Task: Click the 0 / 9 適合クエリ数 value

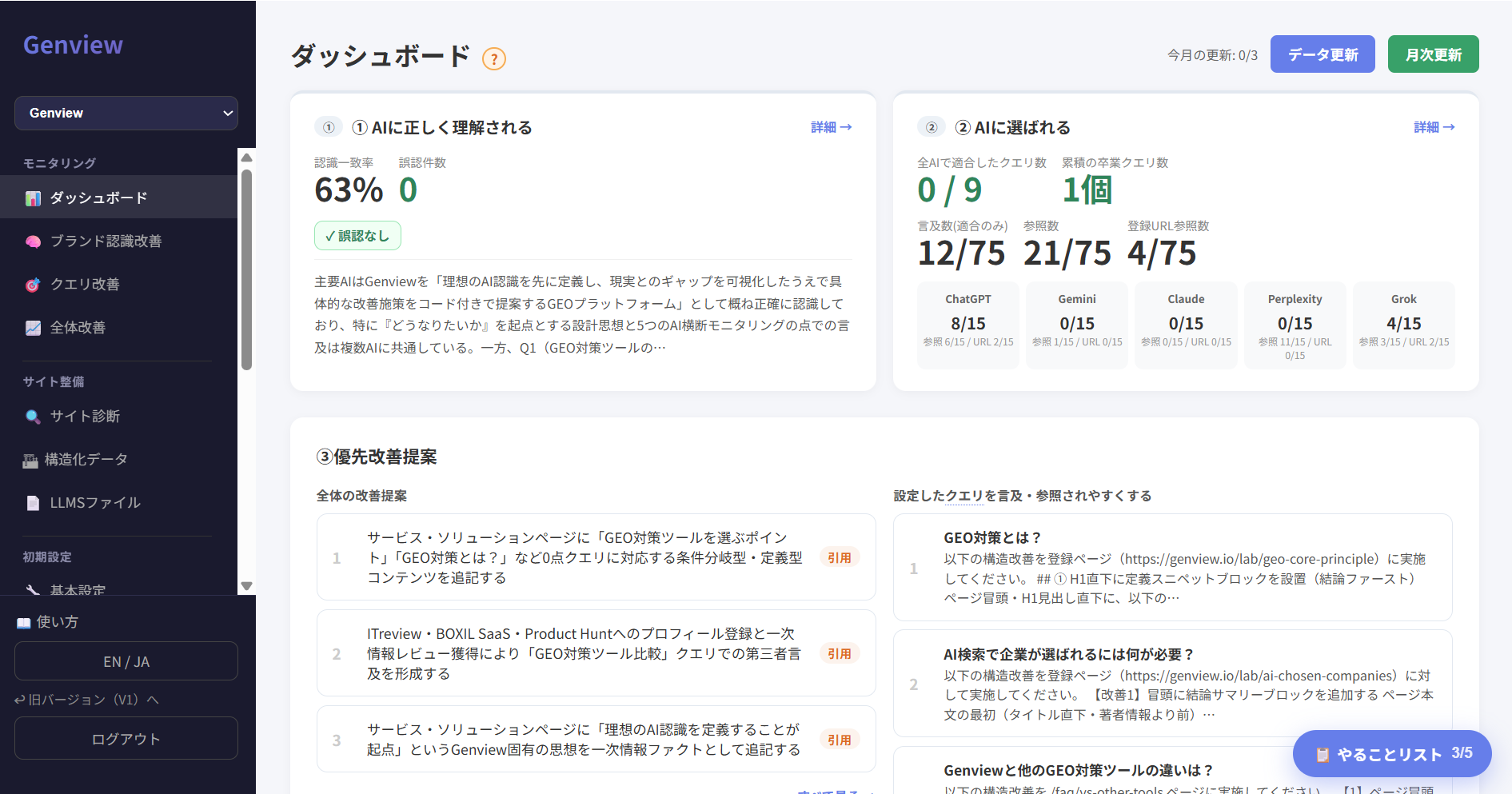Action: pyautogui.click(x=950, y=190)
